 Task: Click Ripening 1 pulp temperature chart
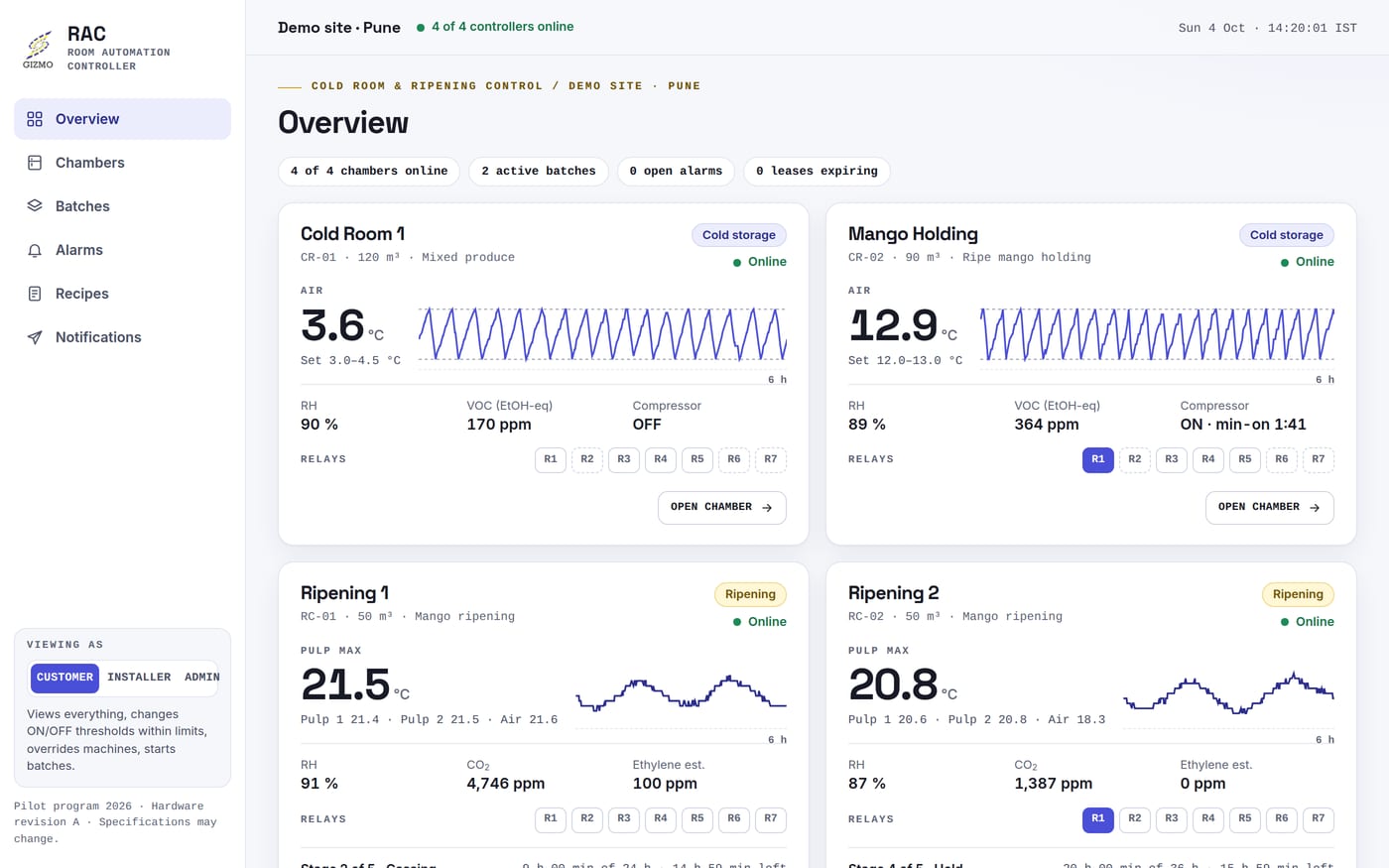tap(682, 699)
